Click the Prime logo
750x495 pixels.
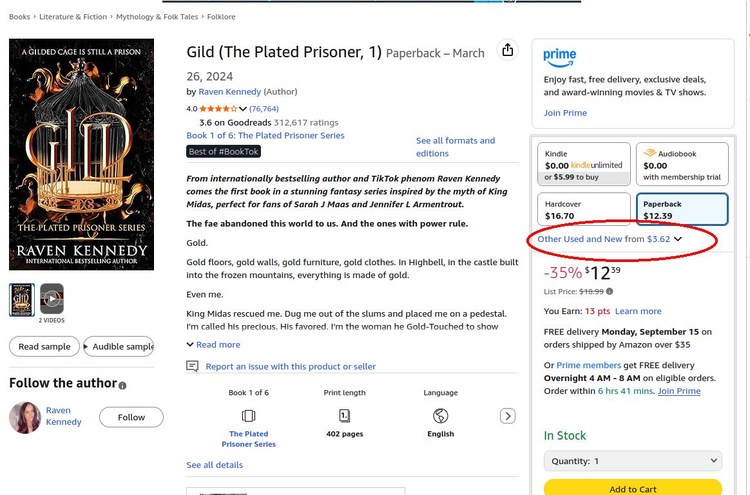[x=560, y=57]
